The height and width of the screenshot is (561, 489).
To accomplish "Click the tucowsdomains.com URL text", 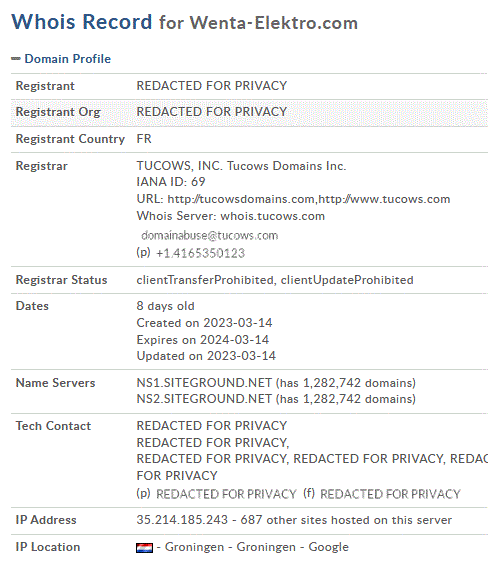I will pyautogui.click(x=241, y=199).
